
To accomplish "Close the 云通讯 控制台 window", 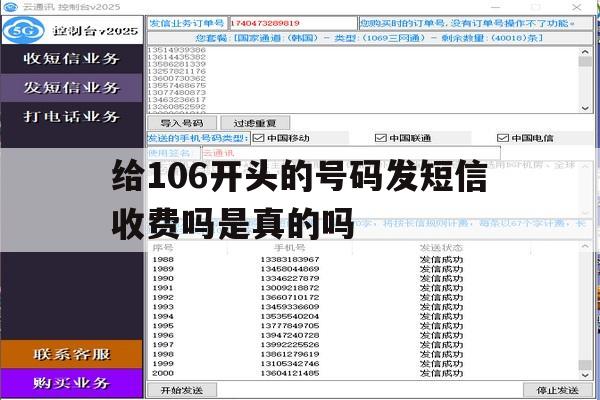I will pyautogui.click(x=577, y=7).
